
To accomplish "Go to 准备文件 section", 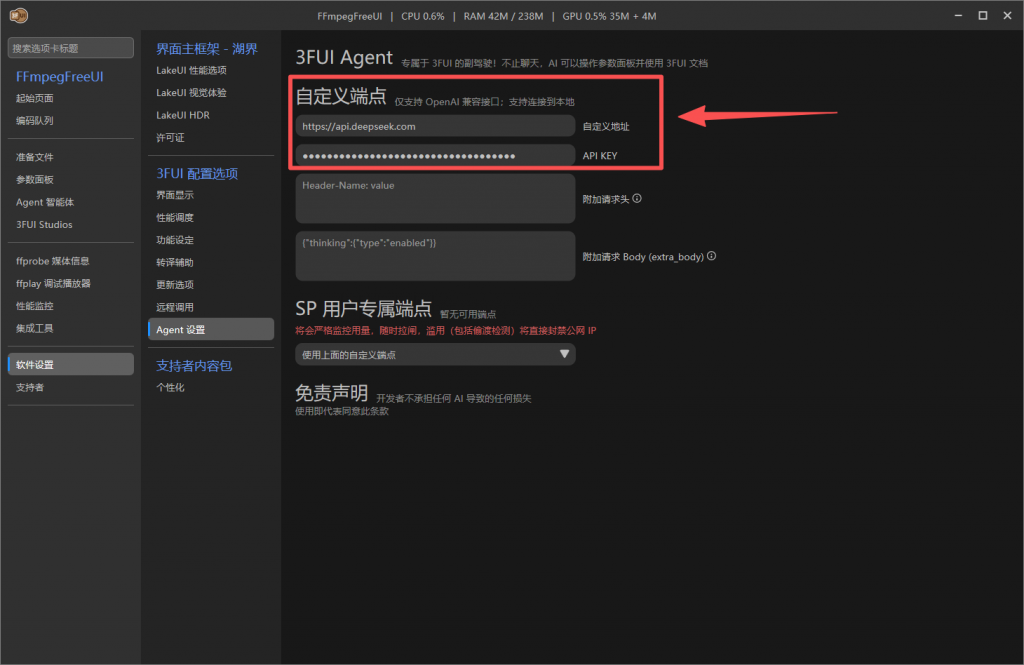I will point(35,157).
